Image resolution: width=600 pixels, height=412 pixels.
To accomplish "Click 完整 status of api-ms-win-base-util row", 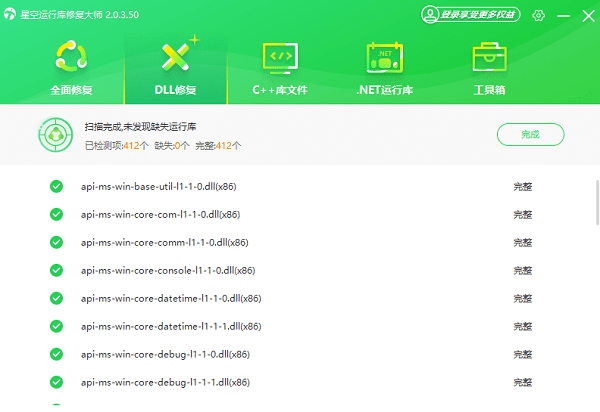I will pos(523,187).
